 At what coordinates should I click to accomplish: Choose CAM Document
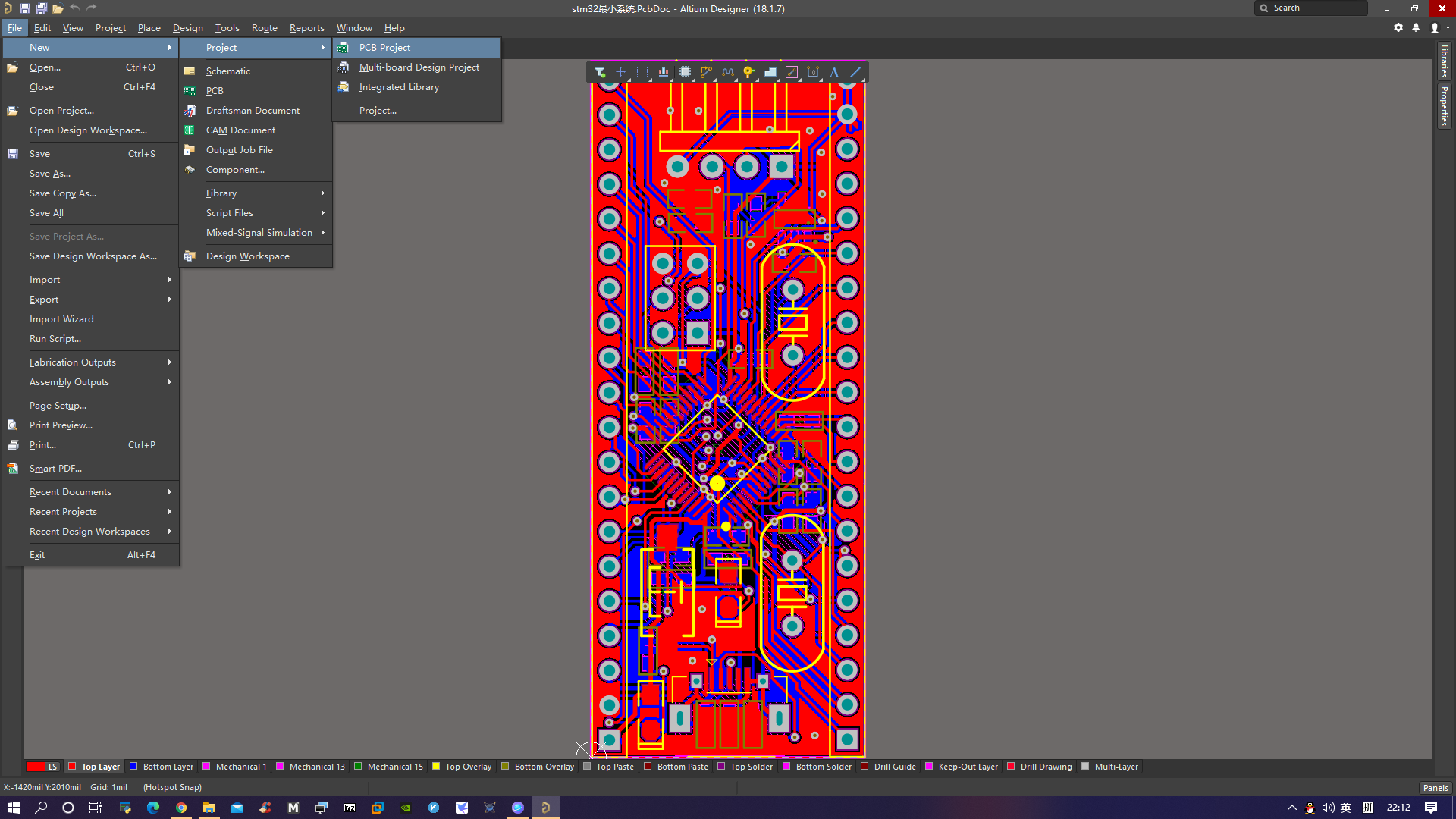click(256, 130)
